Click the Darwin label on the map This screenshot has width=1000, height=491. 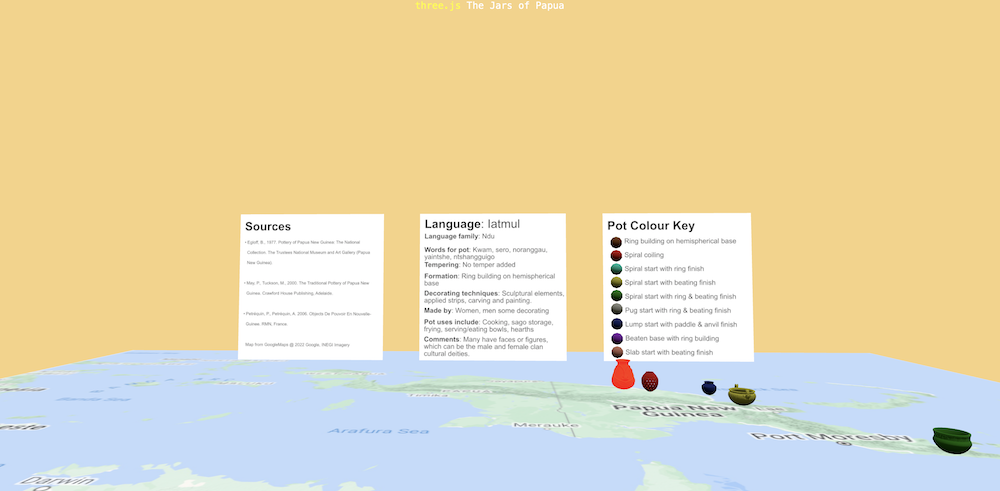56,481
